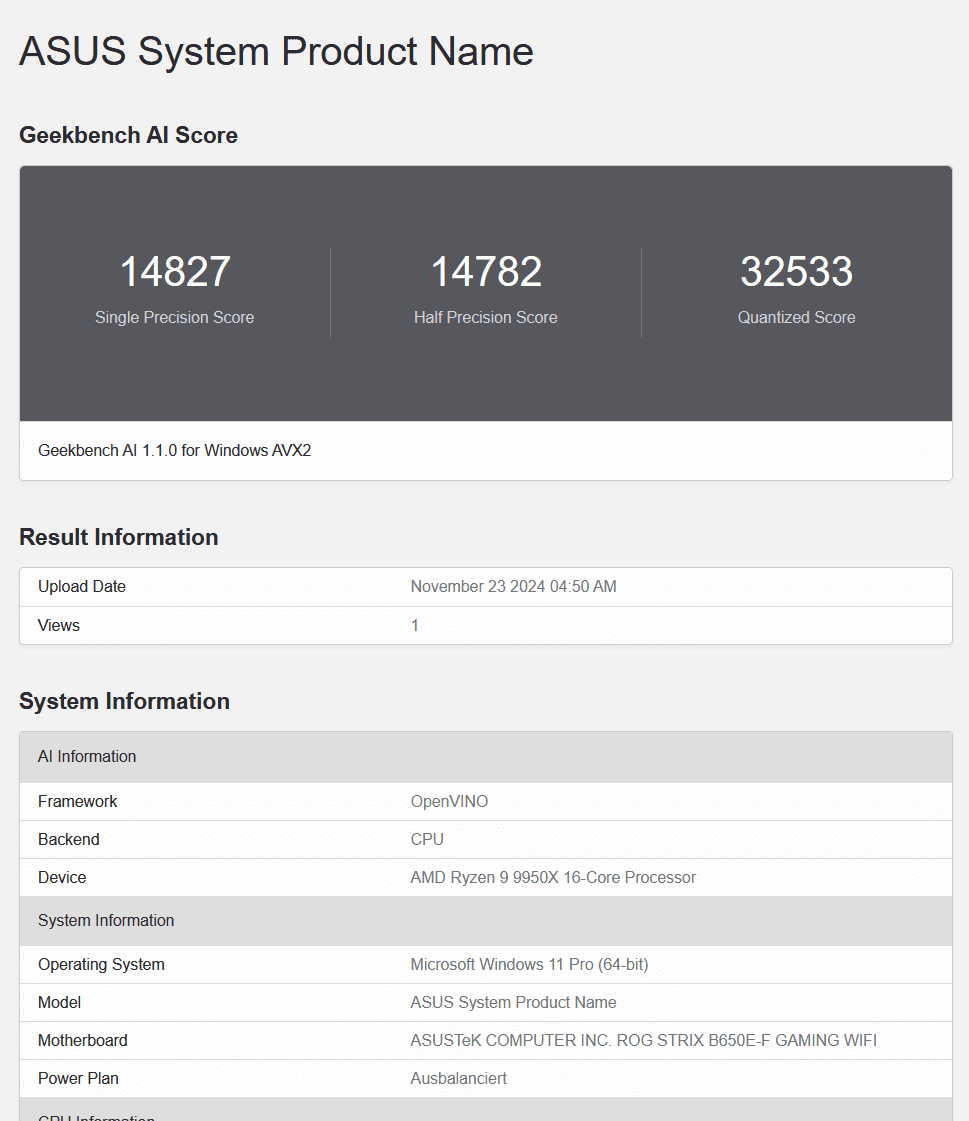Select the CPU backend value

coord(427,839)
